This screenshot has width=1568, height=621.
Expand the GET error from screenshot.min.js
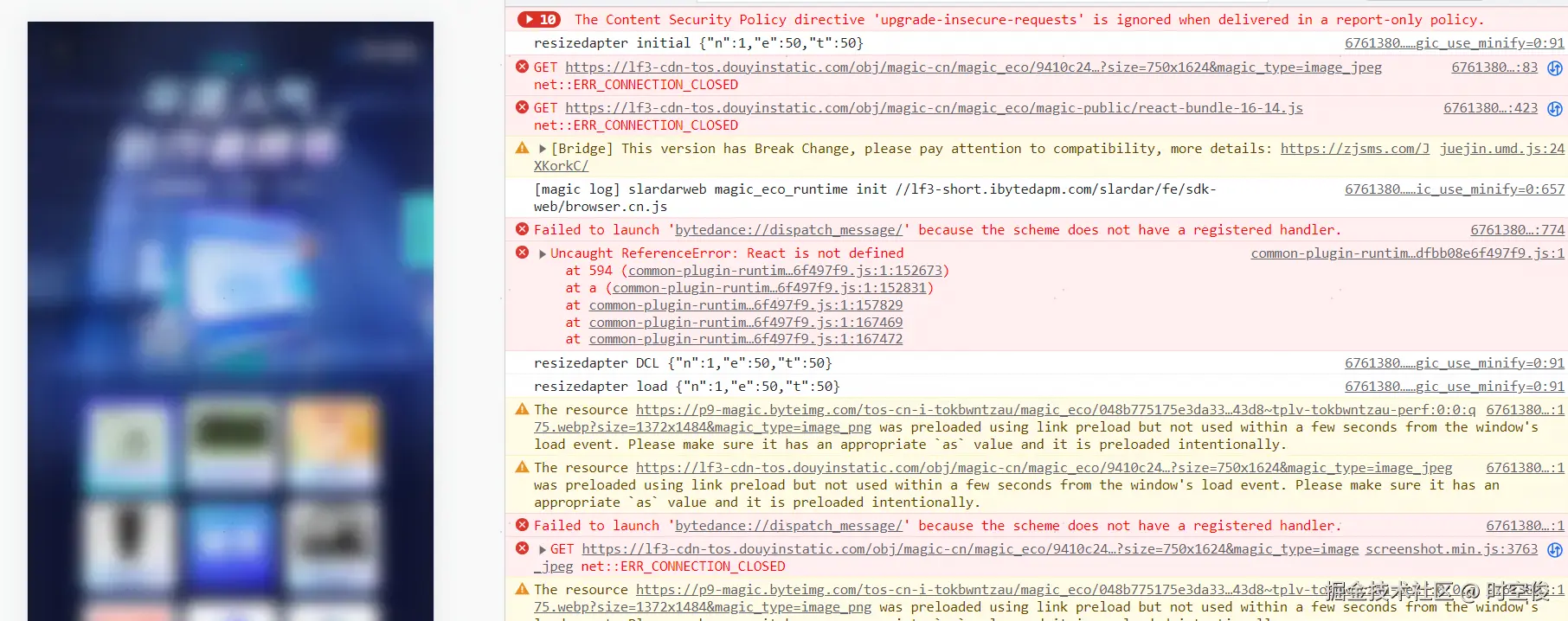tap(543, 549)
